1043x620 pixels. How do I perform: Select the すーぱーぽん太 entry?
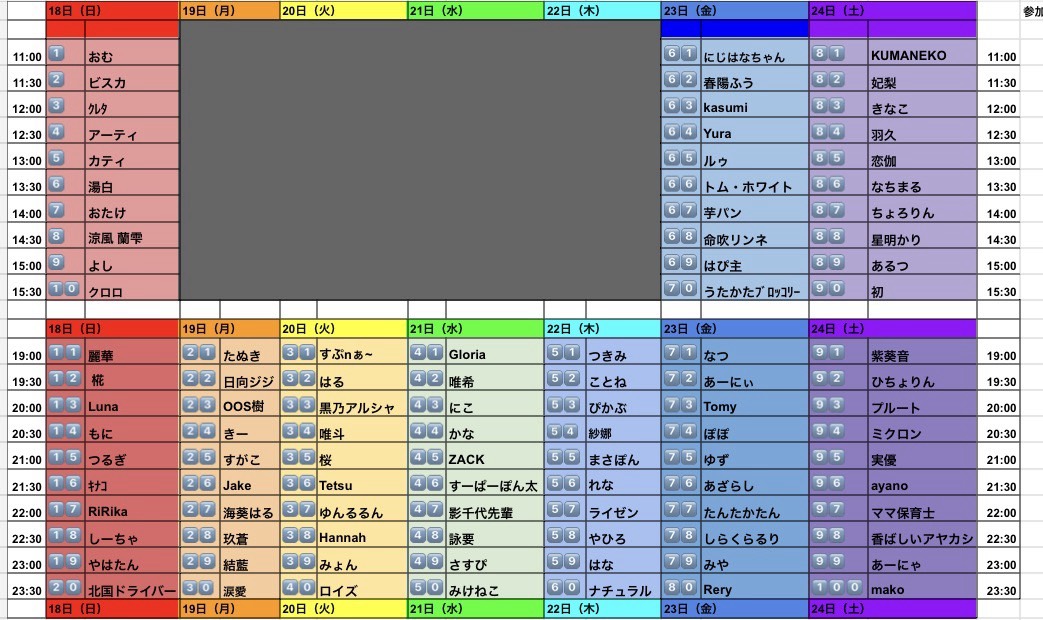point(495,482)
